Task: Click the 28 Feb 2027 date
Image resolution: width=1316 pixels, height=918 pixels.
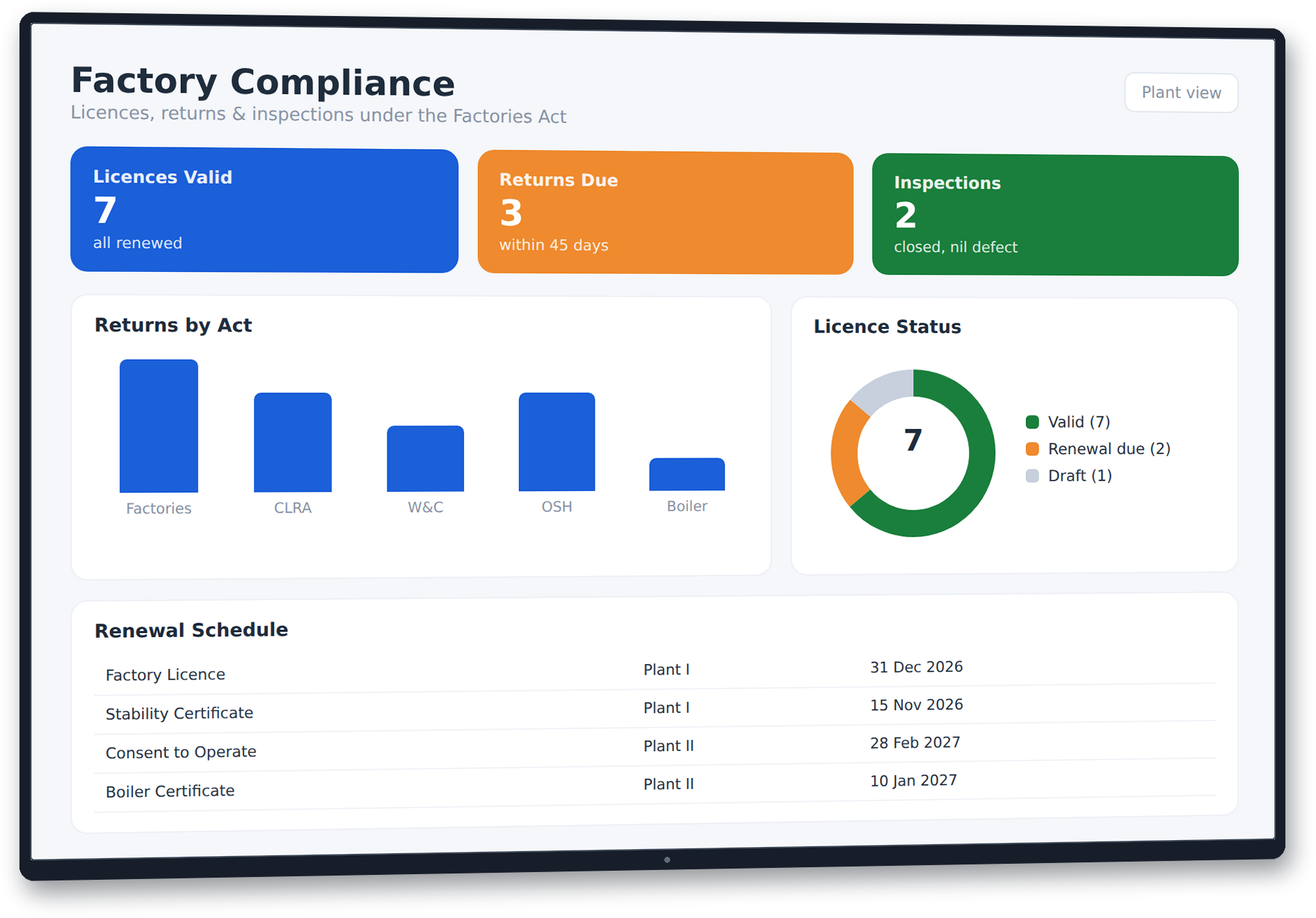Action: 915,743
